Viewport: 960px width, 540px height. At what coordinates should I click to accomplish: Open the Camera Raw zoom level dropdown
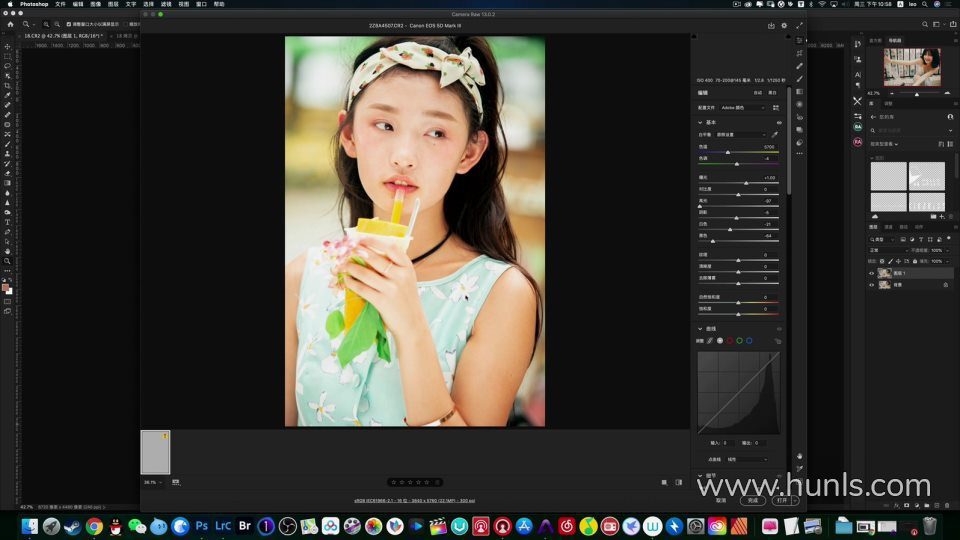(x=153, y=482)
